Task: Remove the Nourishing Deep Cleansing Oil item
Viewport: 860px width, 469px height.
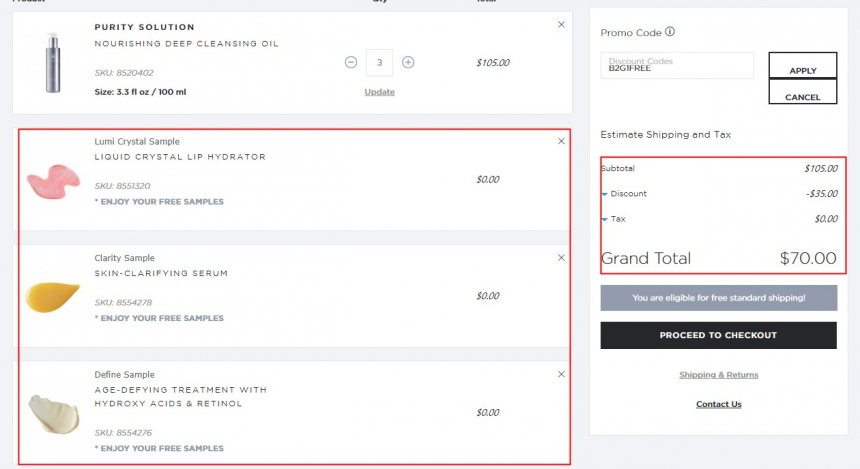Action: (x=561, y=25)
